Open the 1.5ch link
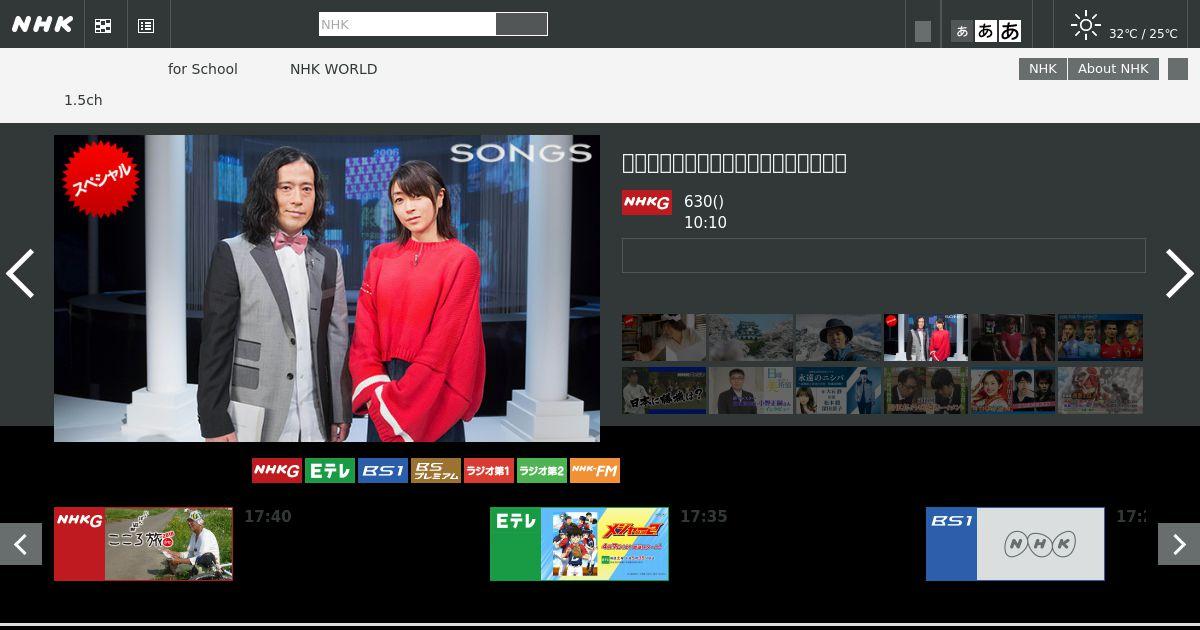The width and height of the screenshot is (1200, 630). (83, 100)
